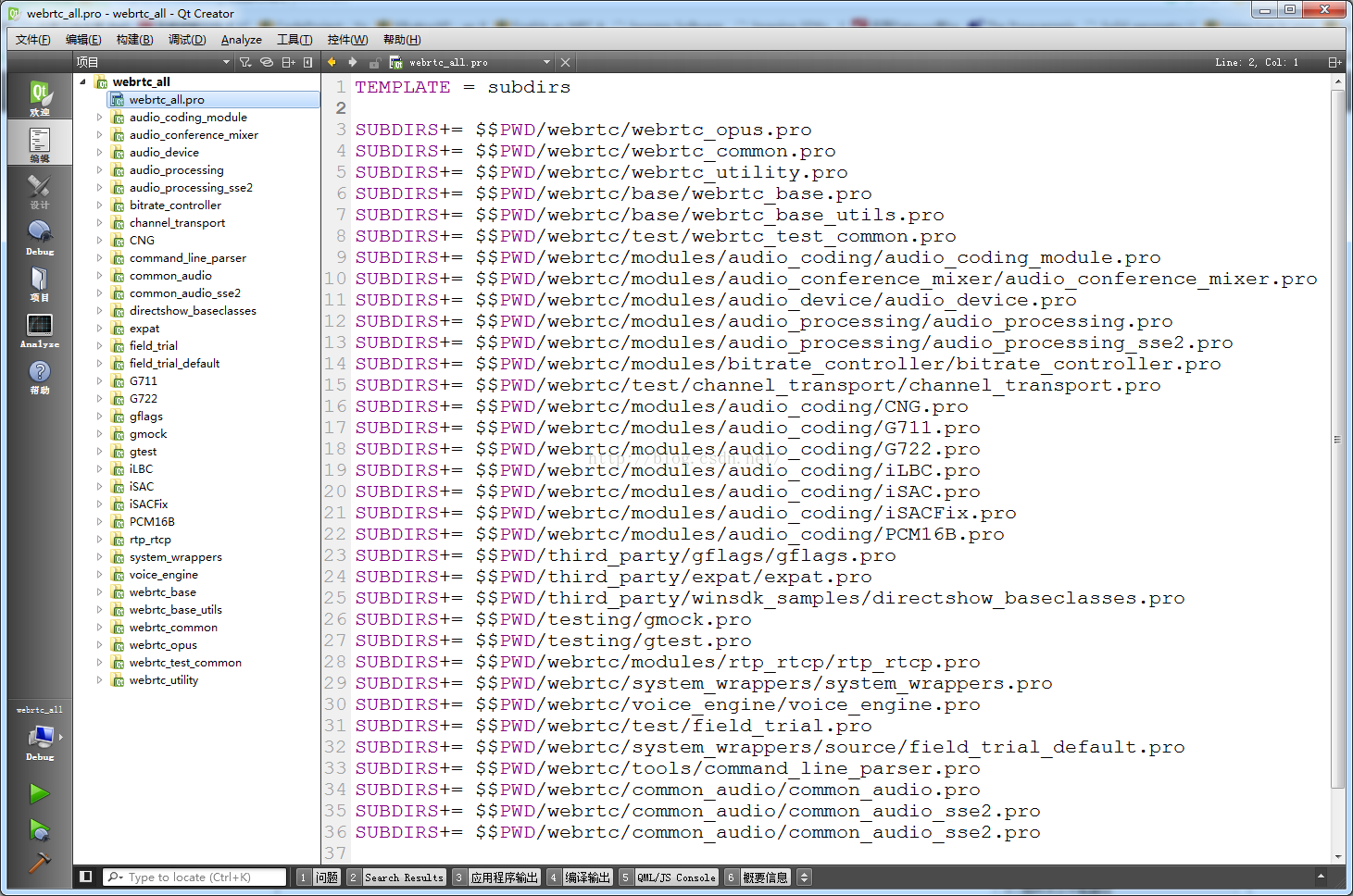Collapse the webrtc_all root project
Screen dimensions: 1353x896
click(82, 81)
